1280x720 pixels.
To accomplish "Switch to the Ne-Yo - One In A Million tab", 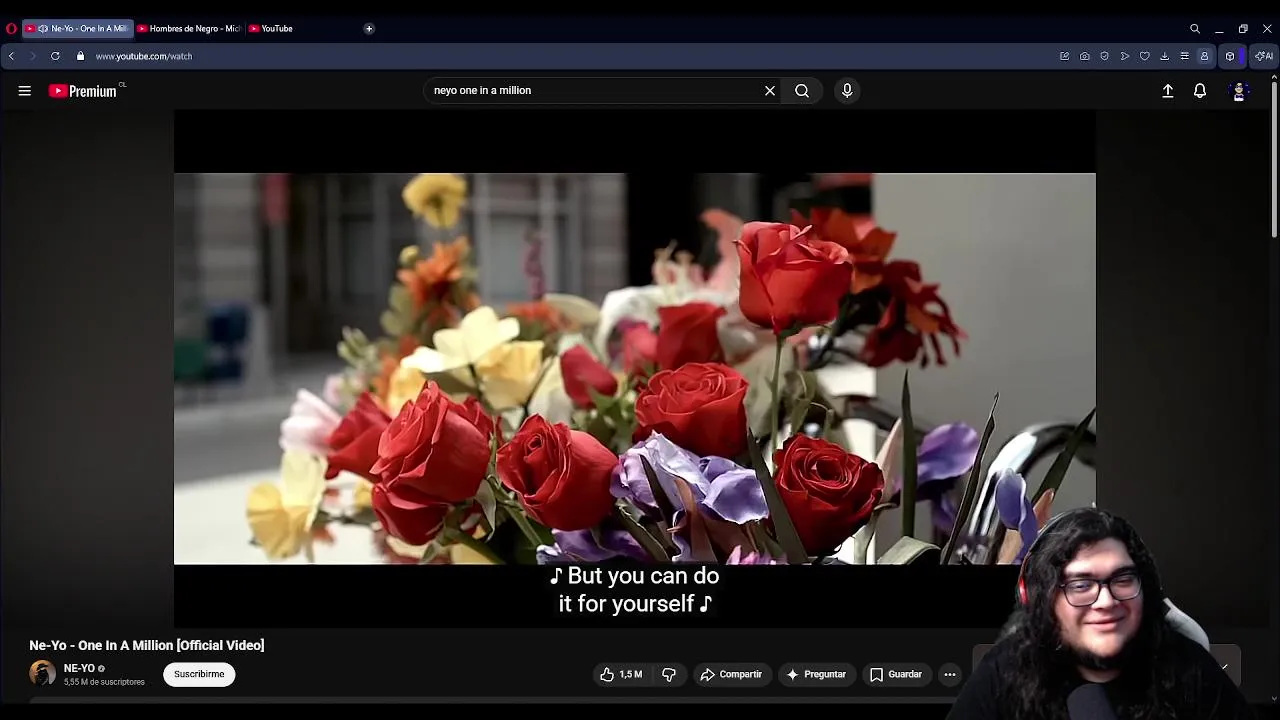I will click(x=78, y=29).
